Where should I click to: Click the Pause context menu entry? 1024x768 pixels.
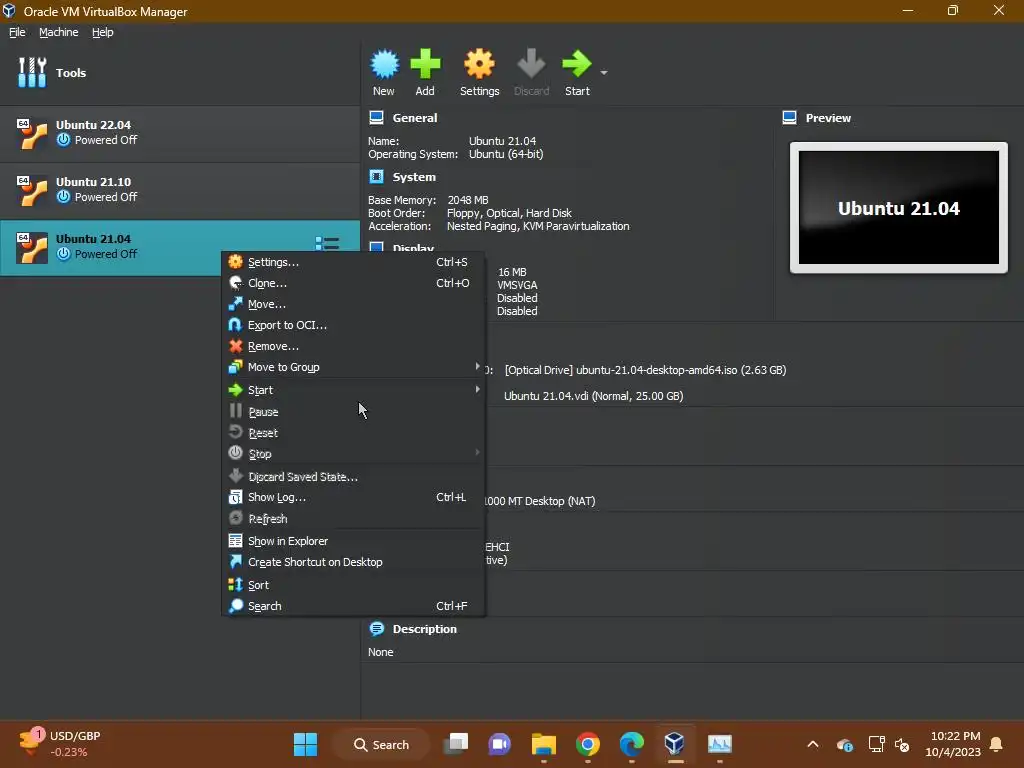[x=353, y=411]
